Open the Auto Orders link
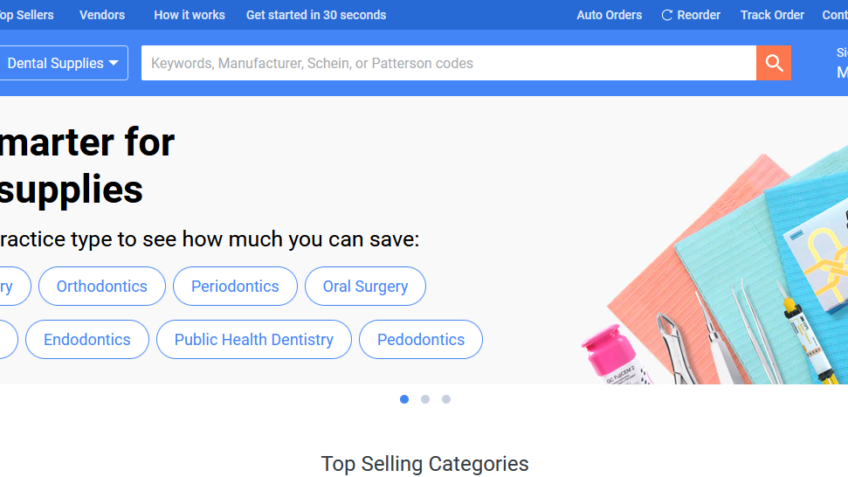The image size is (848, 477). click(x=609, y=15)
